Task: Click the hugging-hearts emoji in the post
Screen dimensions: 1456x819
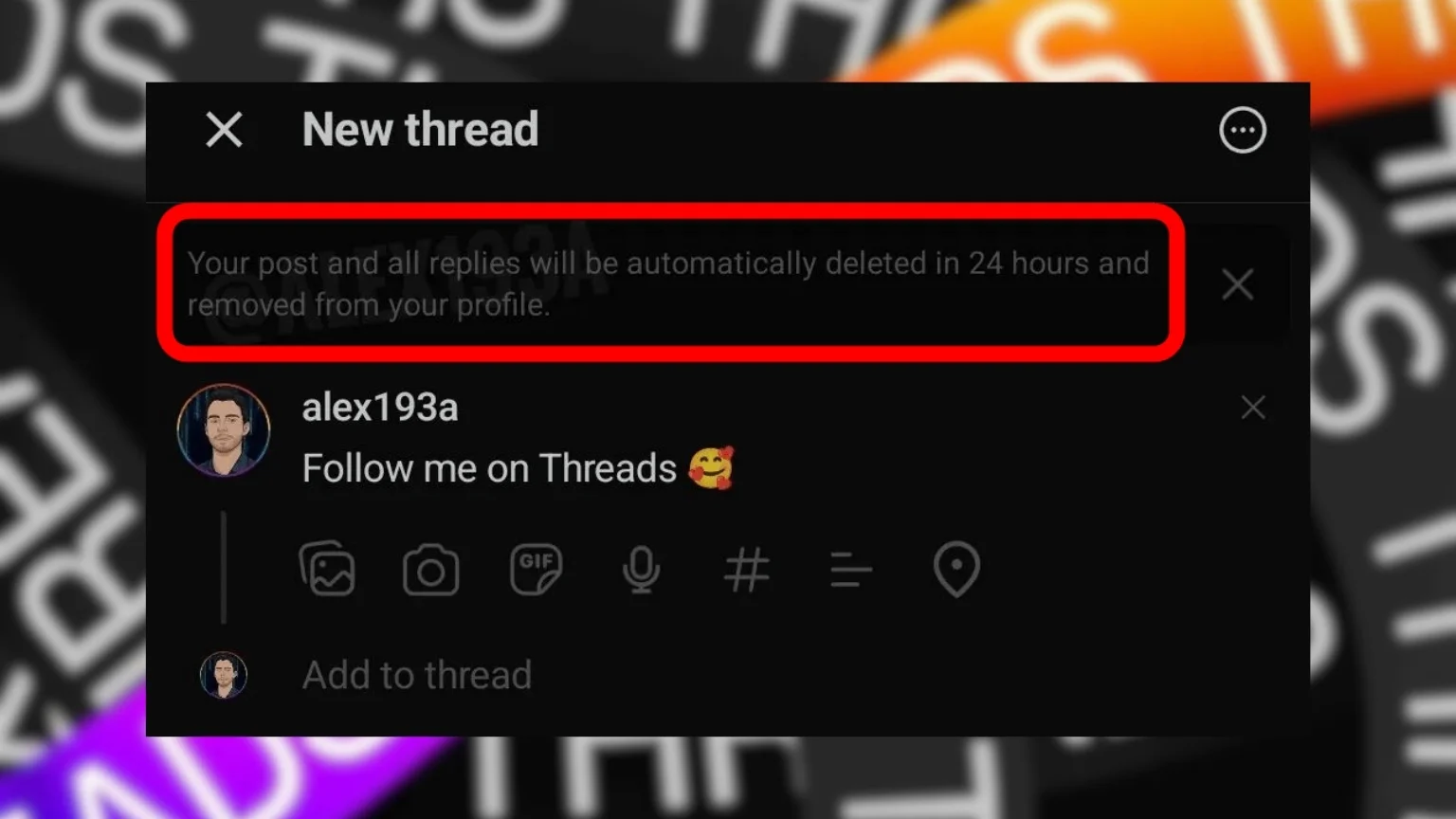Action: 711,468
